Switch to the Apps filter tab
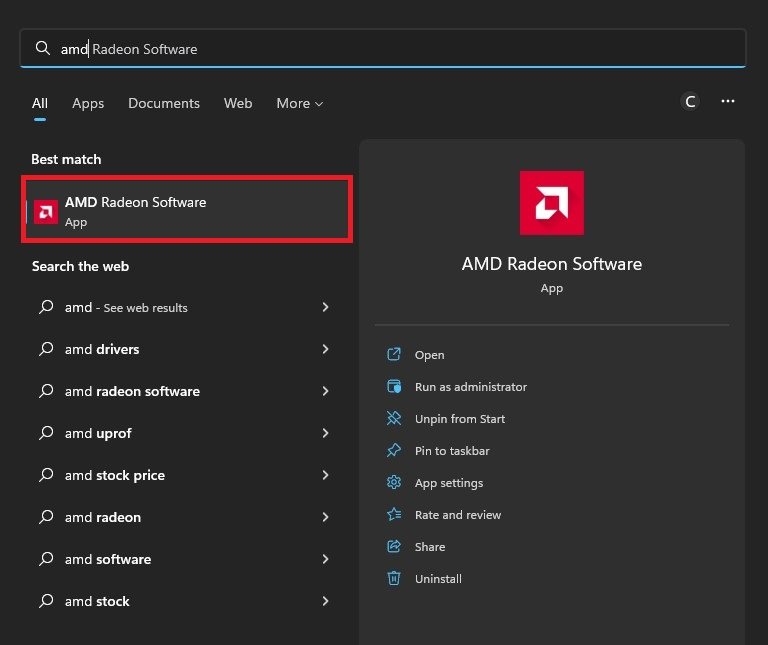 88,103
